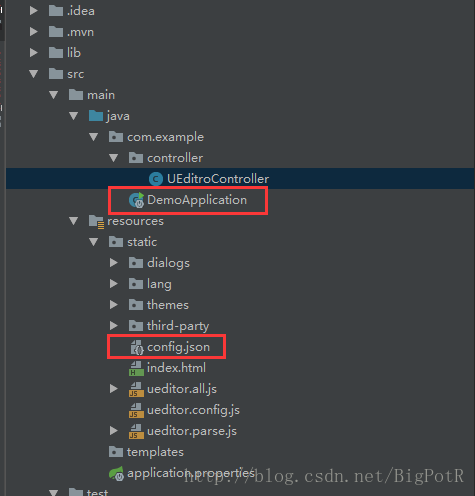Click the resources folder label

pyautogui.click(x=135, y=221)
